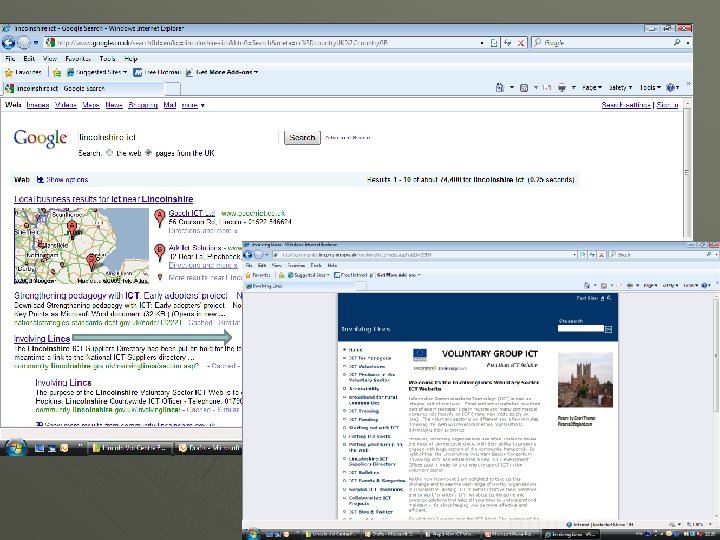Image resolution: width=720 pixels, height=540 pixels.
Task: Click site search input on Involving Lincs page
Action: coord(581,329)
